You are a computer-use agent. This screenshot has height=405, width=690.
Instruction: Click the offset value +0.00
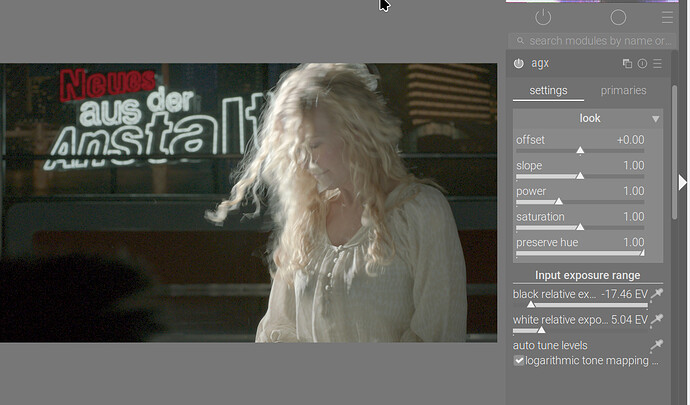click(x=630, y=140)
